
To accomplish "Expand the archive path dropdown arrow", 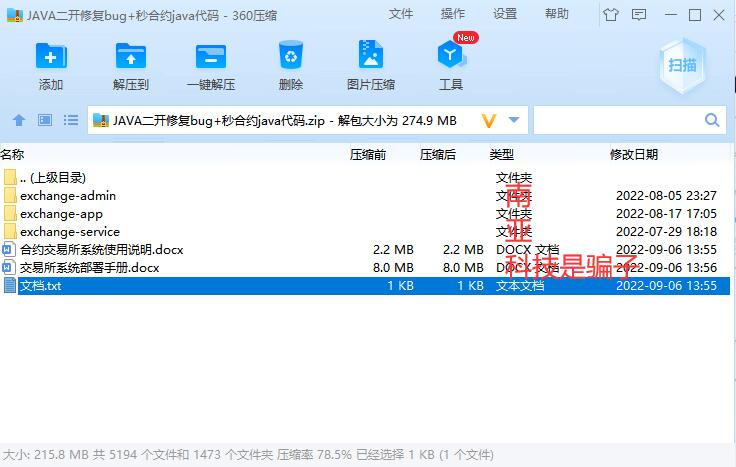I will (x=514, y=121).
